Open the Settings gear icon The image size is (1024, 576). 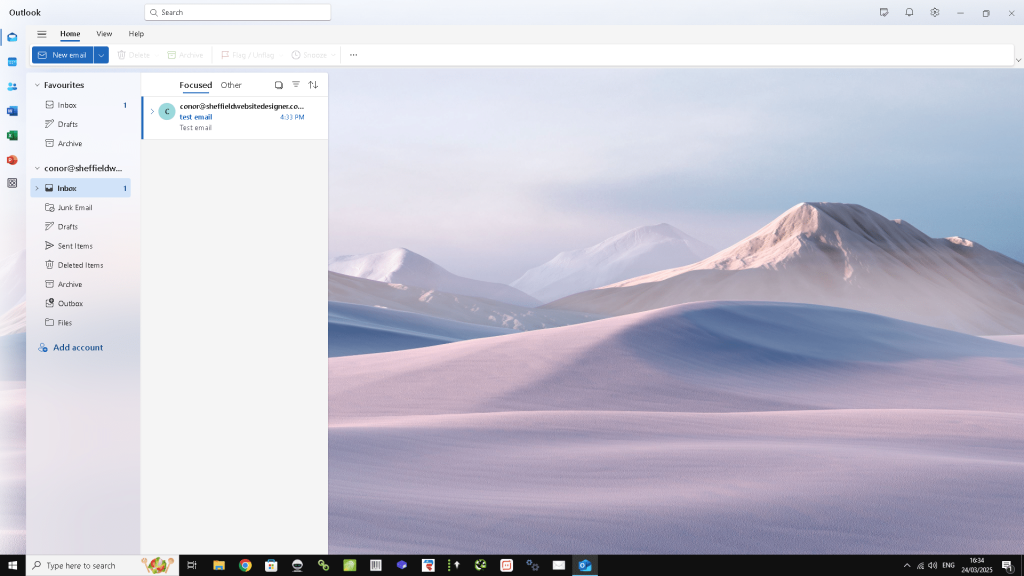[935, 12]
